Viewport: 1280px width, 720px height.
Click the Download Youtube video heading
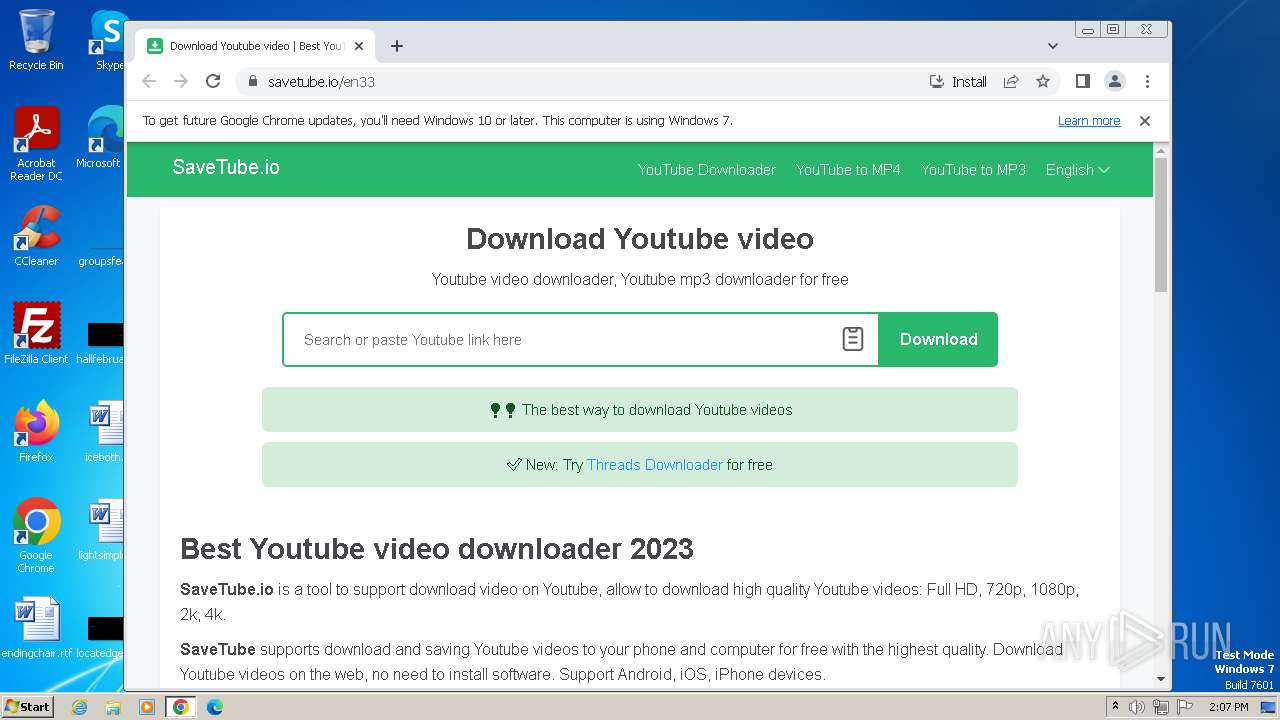(640, 239)
